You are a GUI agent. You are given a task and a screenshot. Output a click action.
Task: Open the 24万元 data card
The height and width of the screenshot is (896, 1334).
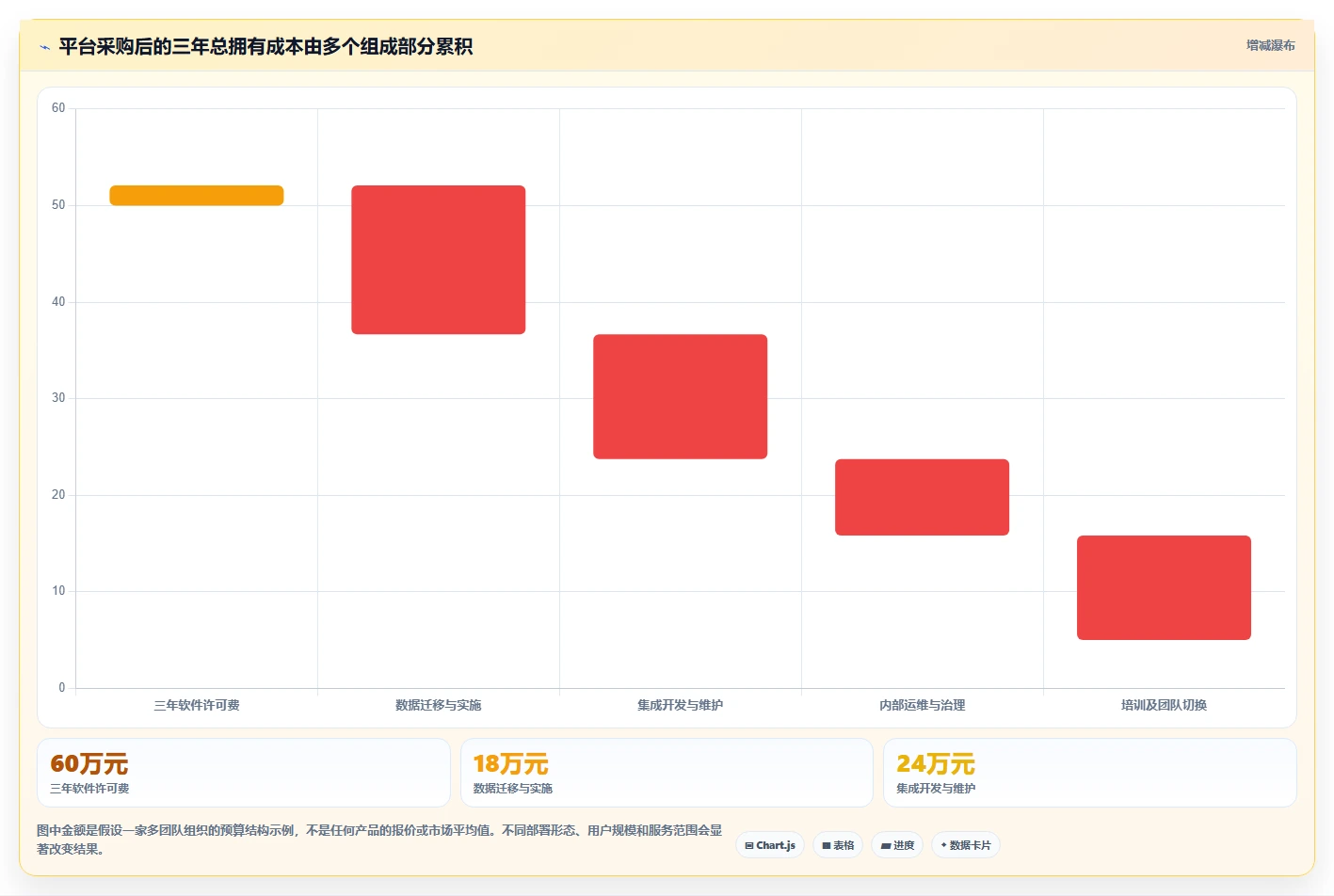(1090, 773)
